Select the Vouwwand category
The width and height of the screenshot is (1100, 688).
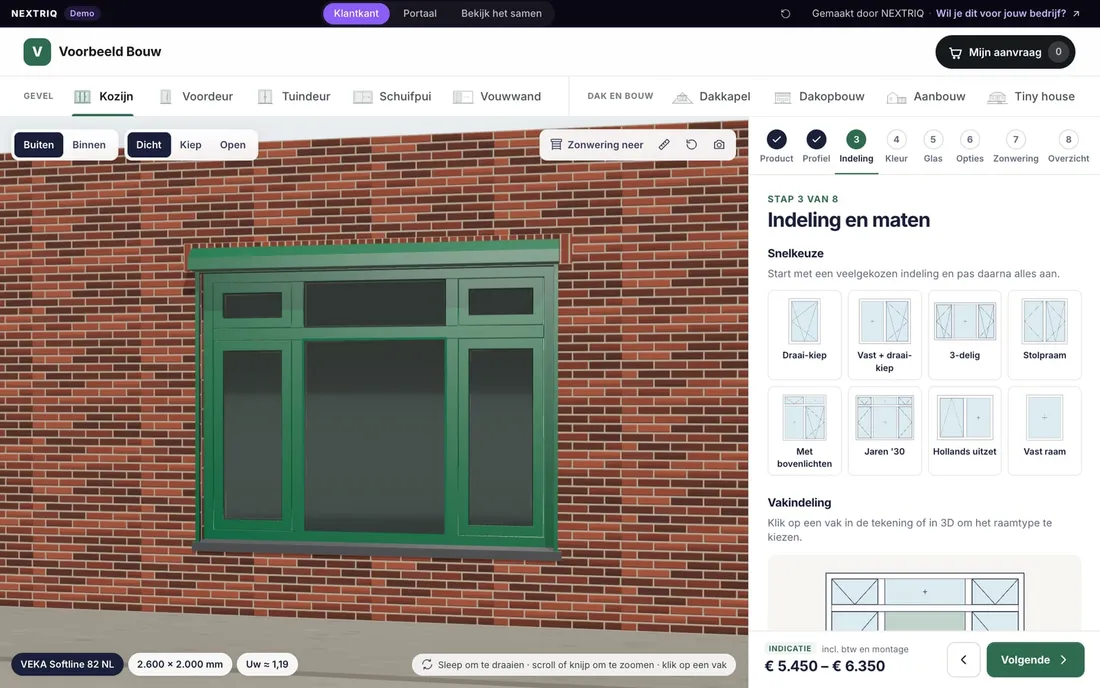coord(497,97)
